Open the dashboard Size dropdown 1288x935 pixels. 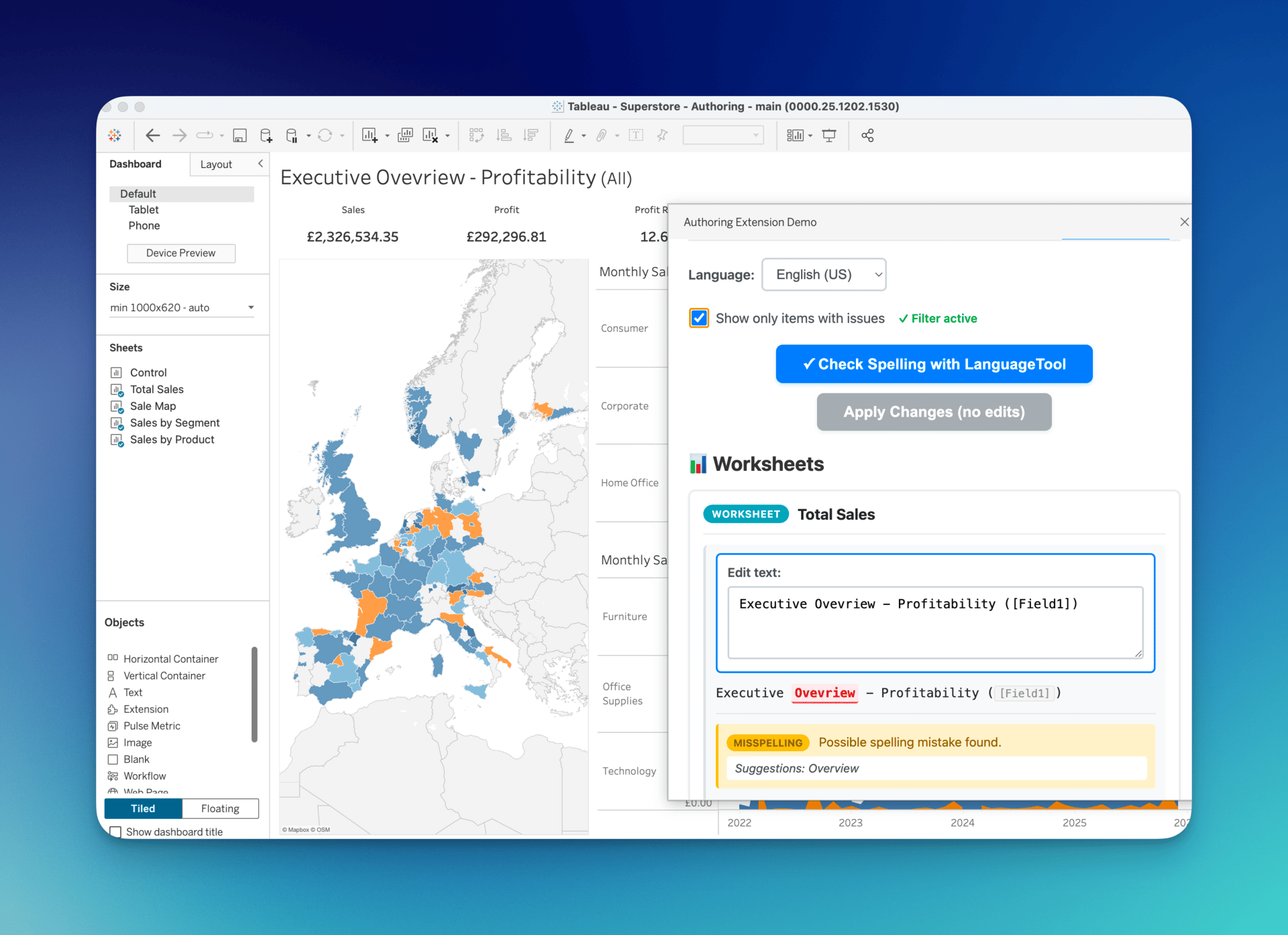[182, 307]
